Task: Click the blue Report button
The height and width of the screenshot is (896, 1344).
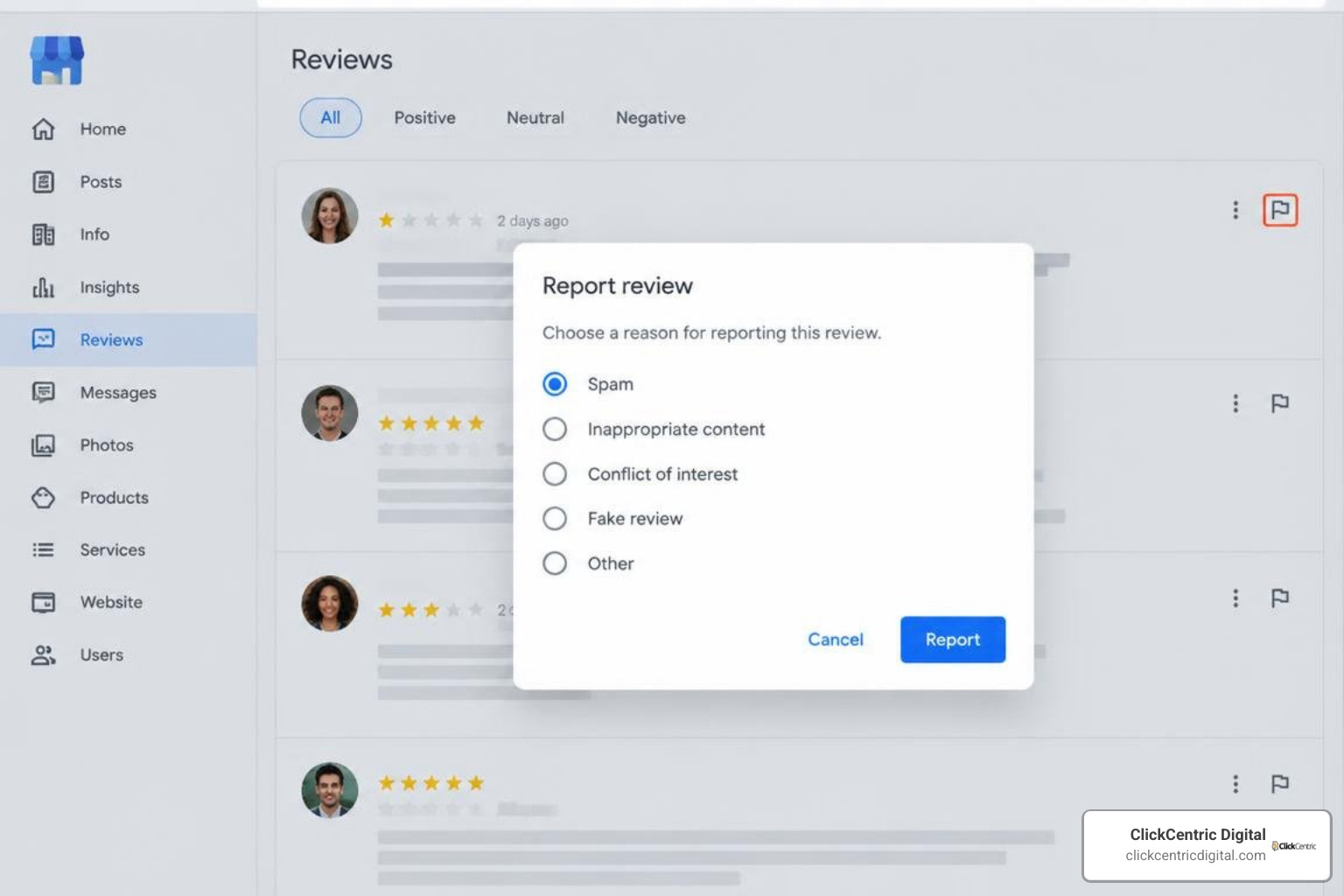Action: 953,640
